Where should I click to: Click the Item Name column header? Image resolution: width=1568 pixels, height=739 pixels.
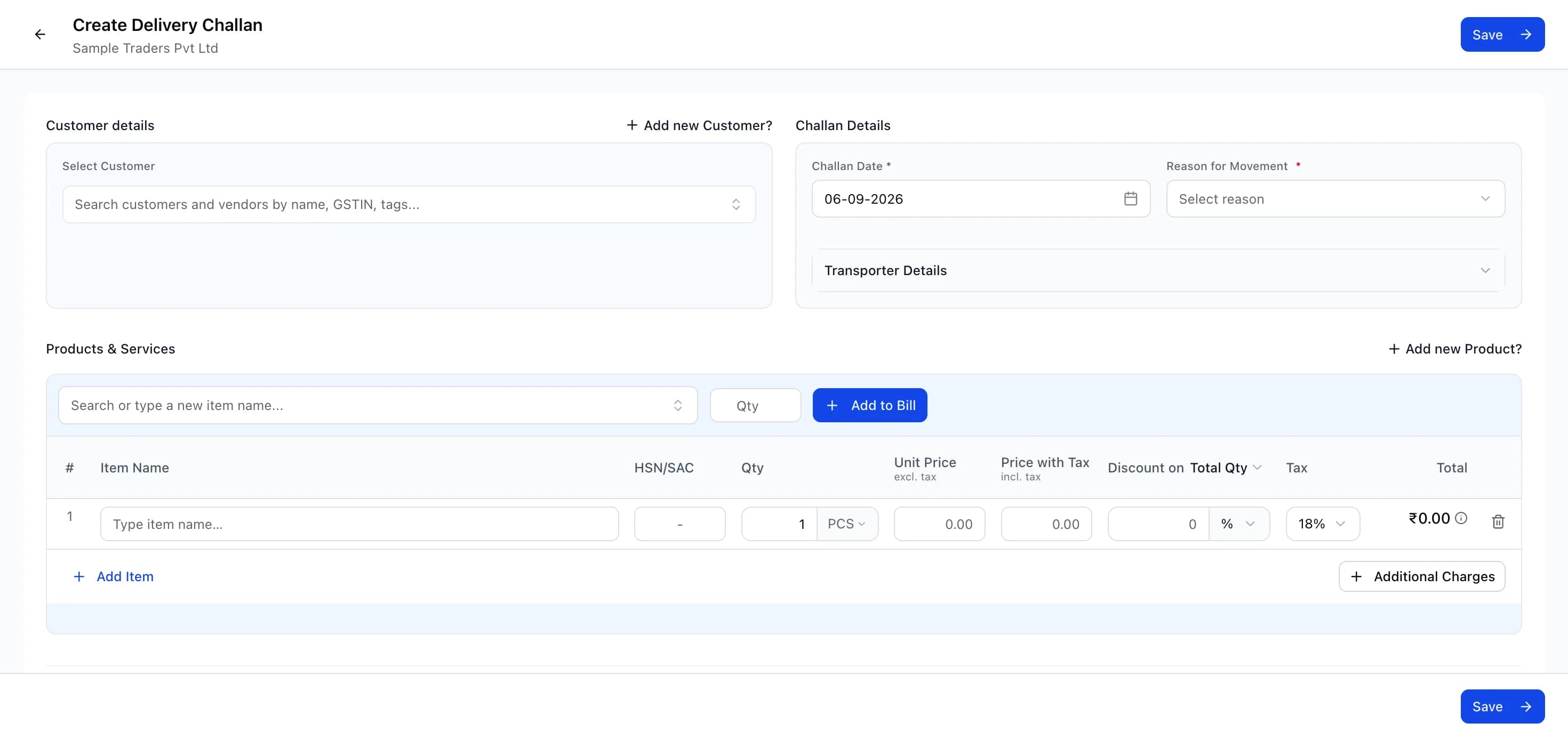coord(134,468)
